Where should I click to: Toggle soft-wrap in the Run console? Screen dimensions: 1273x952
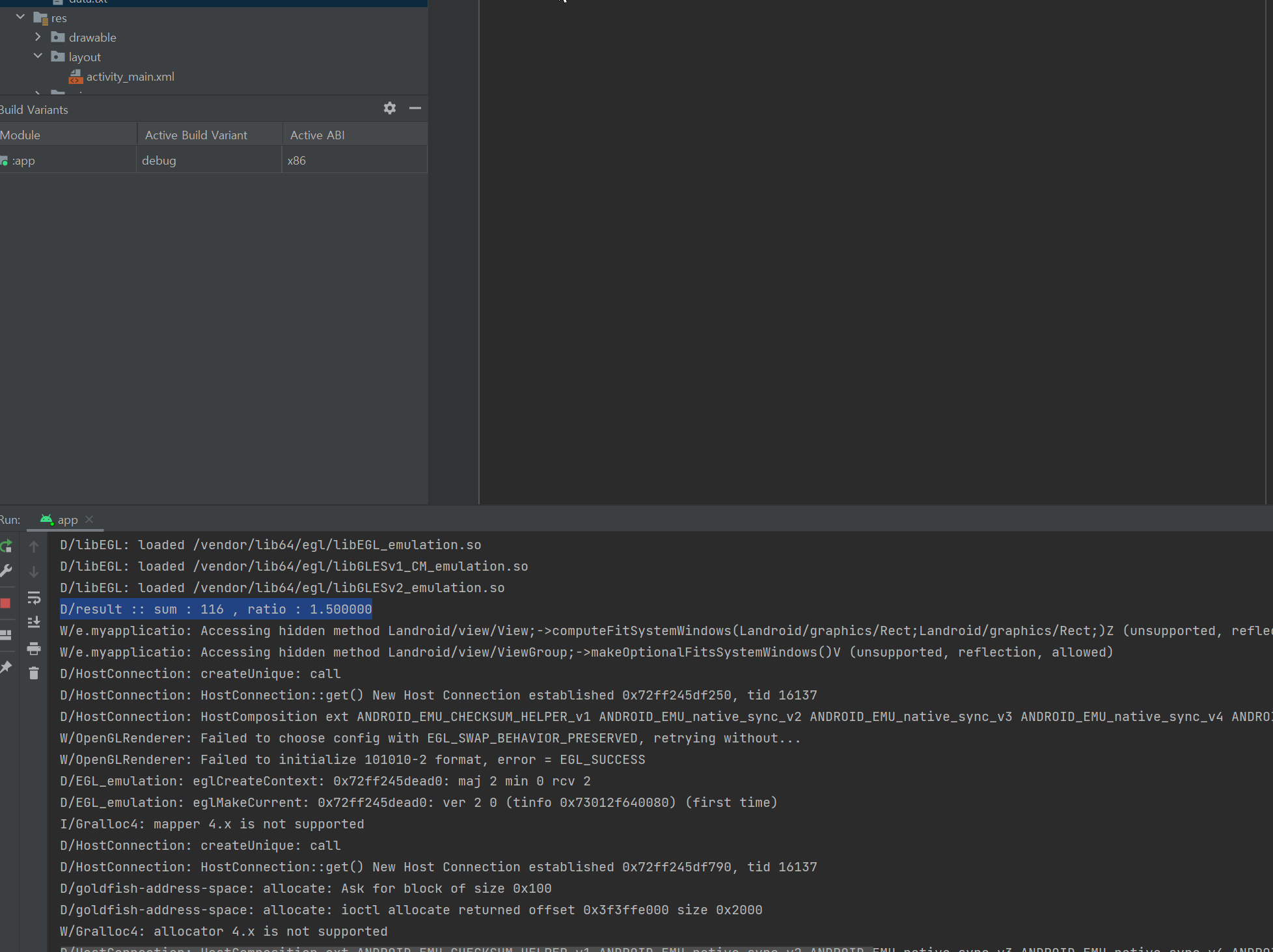34,597
